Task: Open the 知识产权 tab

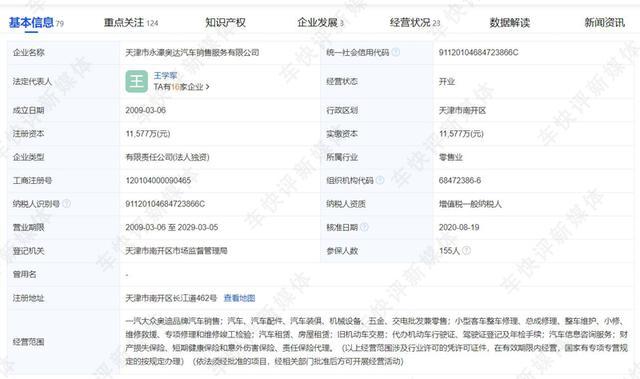Action: [x=225, y=22]
